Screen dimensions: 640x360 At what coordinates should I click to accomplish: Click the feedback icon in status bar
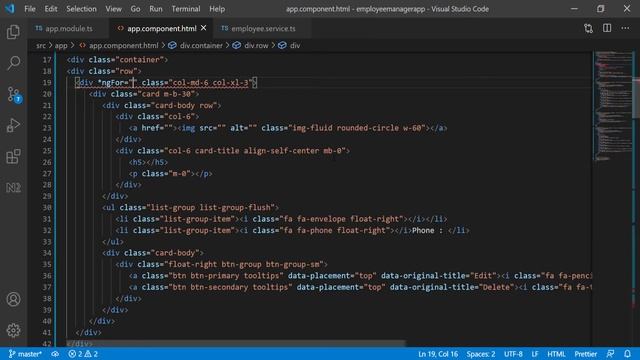tap(610, 353)
